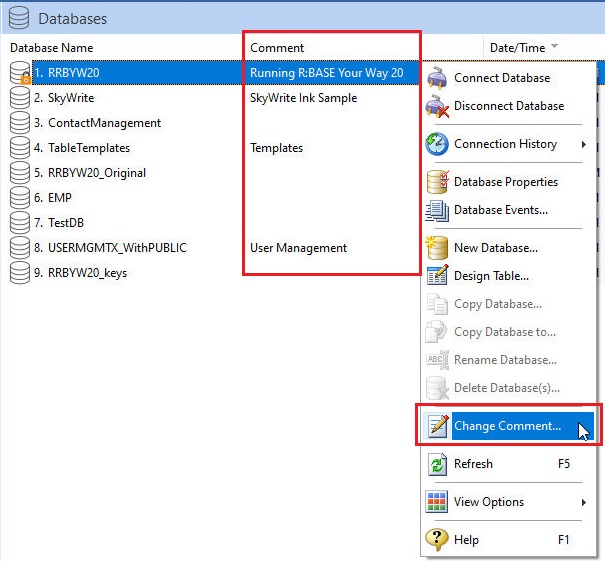Select New Database... menu entry
The height and width of the screenshot is (561, 605).
(x=509, y=248)
